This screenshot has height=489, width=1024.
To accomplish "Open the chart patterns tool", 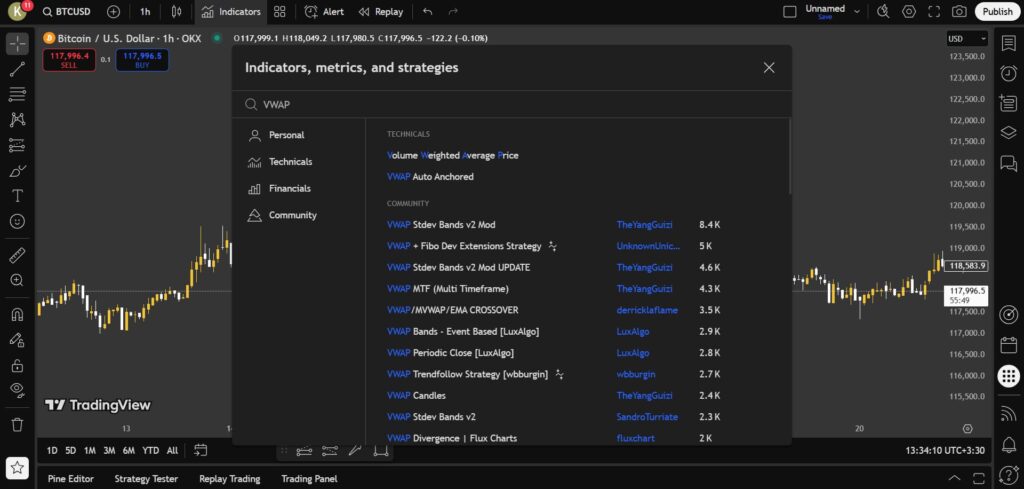I will click(18, 120).
